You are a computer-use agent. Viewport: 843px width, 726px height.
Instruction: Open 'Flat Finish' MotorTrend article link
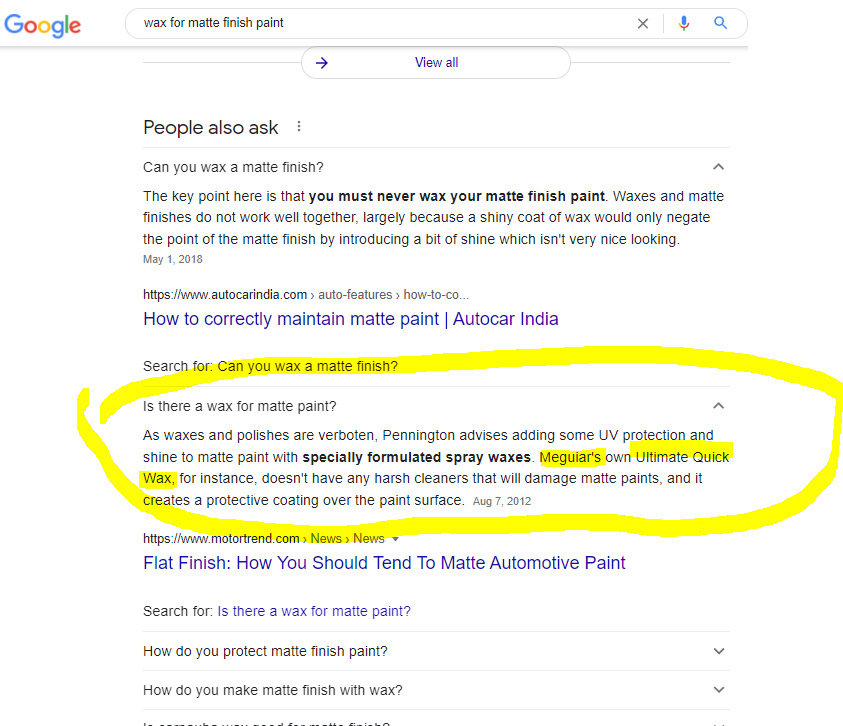coord(384,563)
